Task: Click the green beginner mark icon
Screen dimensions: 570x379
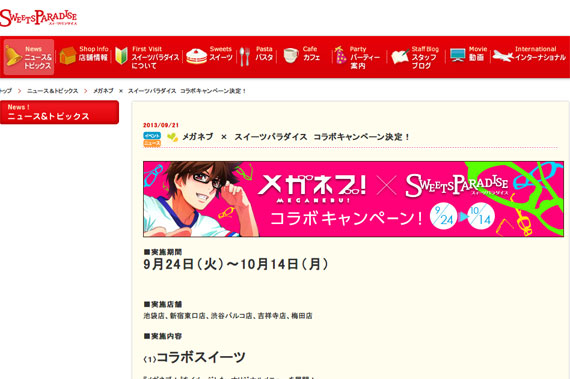Action: point(121,56)
